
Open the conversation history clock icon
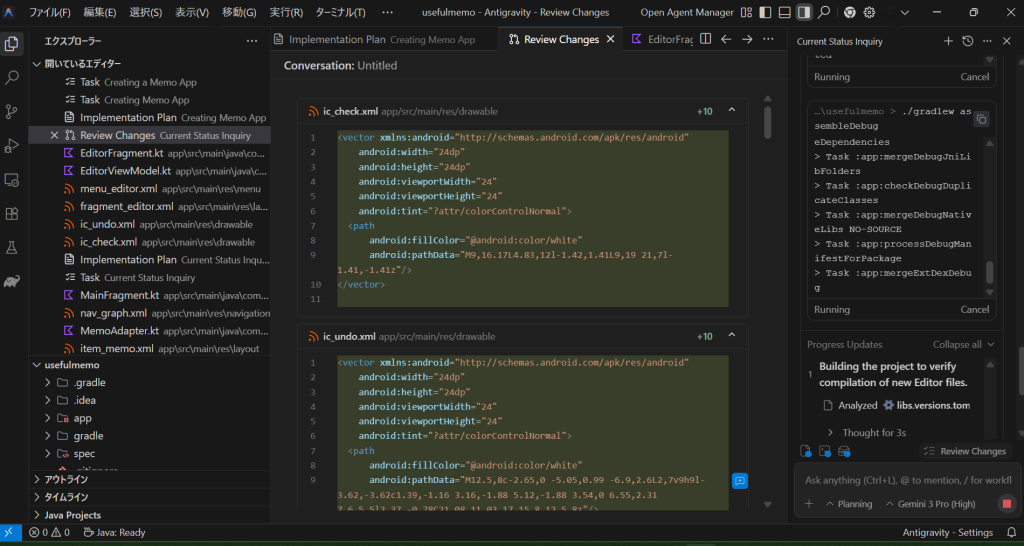point(967,41)
